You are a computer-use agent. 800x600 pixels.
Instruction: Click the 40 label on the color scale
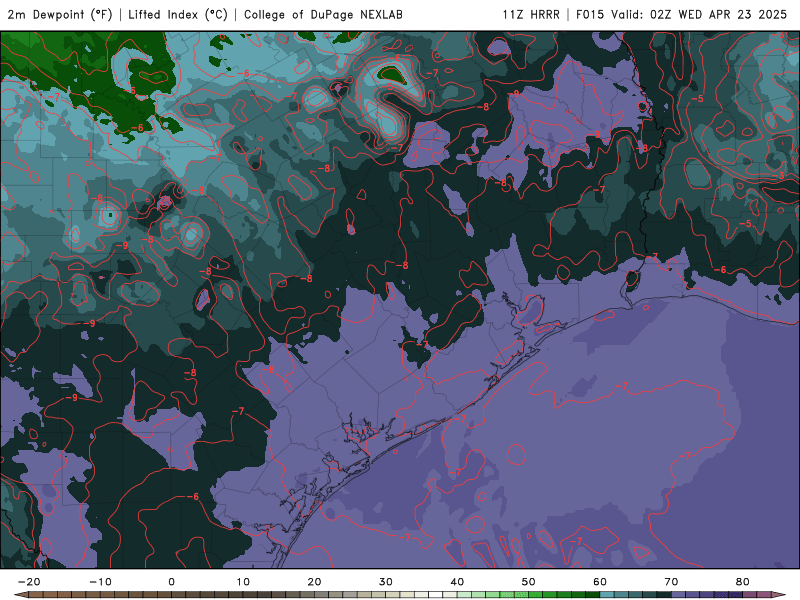[x=457, y=582]
